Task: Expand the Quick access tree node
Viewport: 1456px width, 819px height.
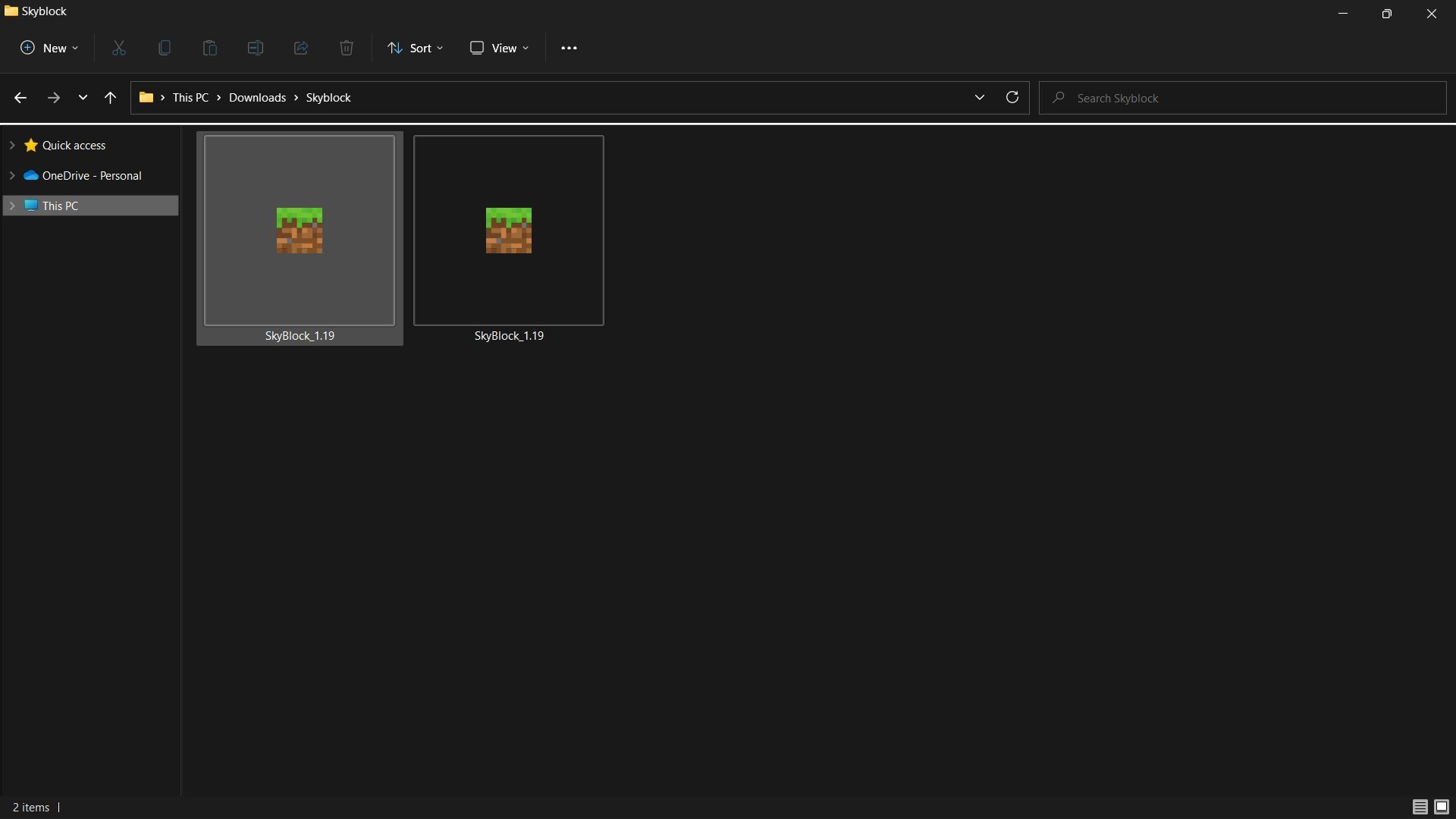Action: click(x=12, y=145)
